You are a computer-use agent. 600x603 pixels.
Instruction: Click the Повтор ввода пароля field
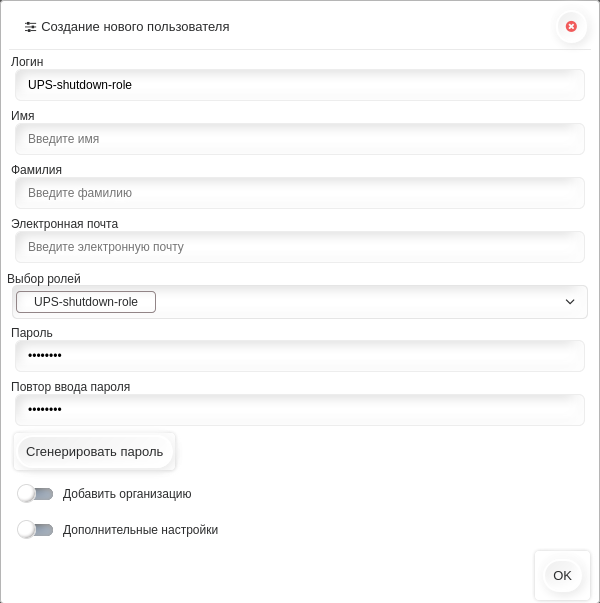[x=300, y=410]
